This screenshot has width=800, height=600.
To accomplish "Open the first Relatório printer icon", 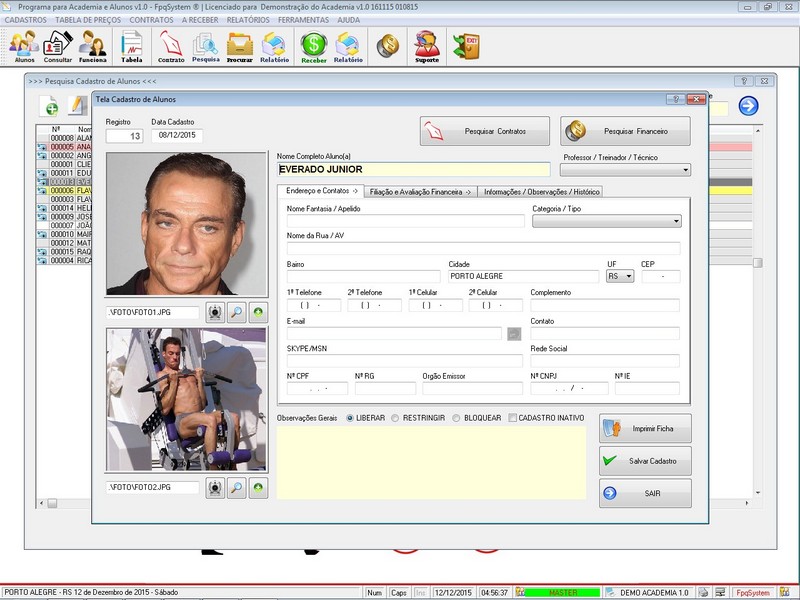I will coord(274,46).
